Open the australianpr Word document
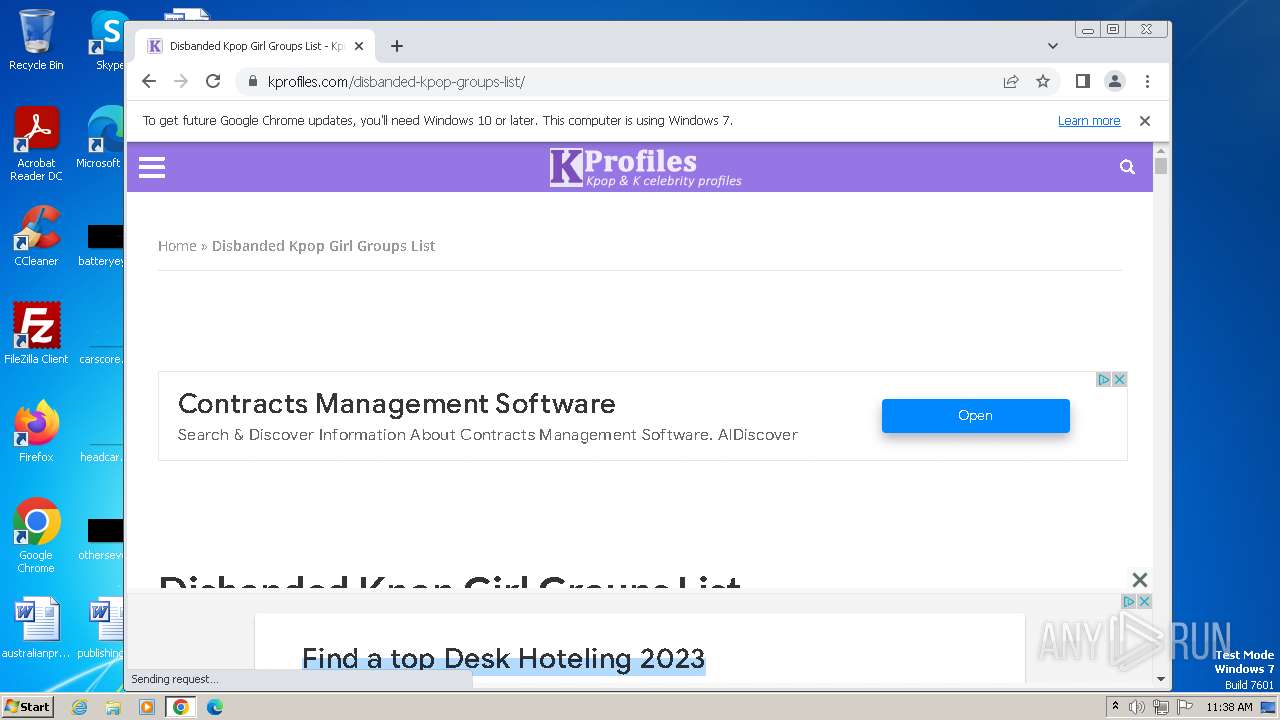 click(x=36, y=629)
